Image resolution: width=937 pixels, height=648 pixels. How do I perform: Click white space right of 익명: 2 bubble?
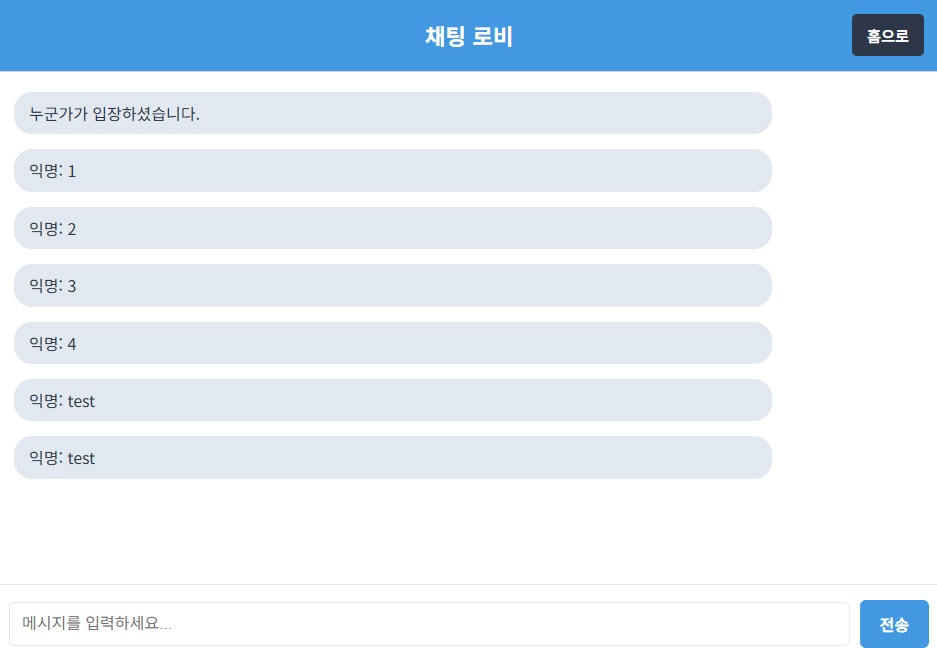click(855, 228)
